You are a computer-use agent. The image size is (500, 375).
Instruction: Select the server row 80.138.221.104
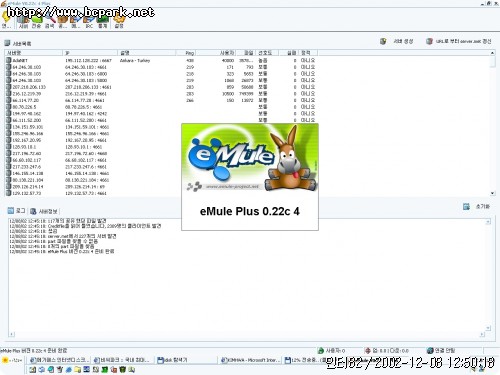point(93,180)
